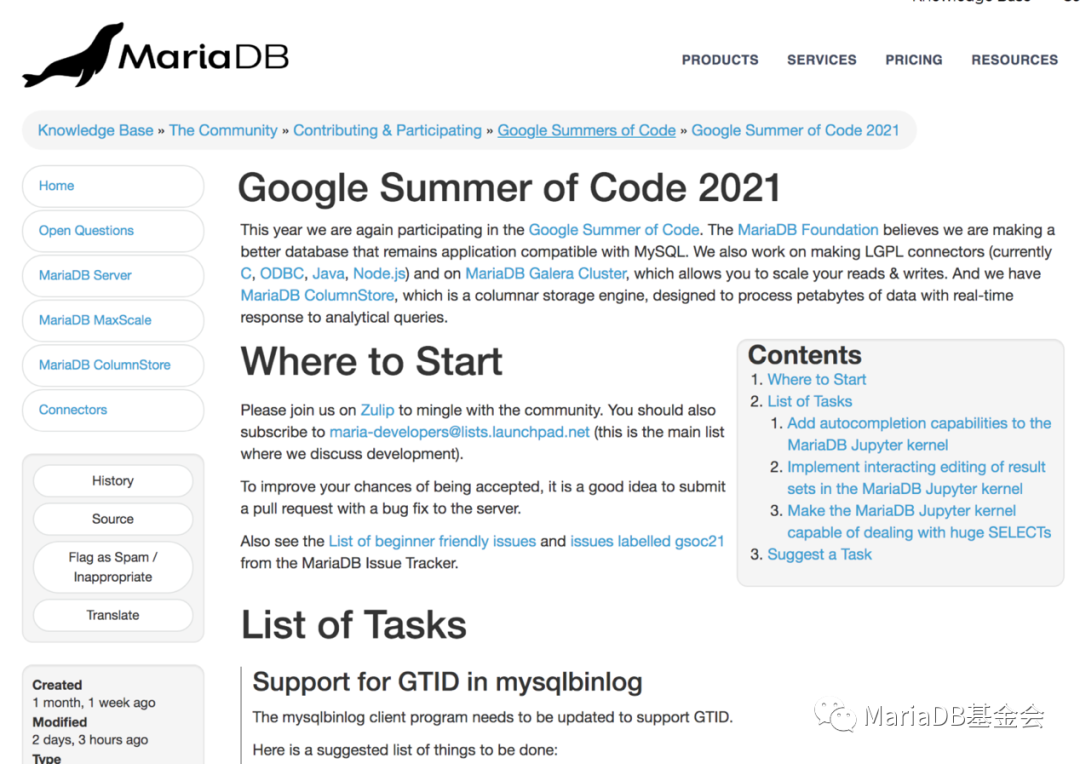Open the PRODUCTS menu
This screenshot has height=764, width=1080.
click(719, 60)
